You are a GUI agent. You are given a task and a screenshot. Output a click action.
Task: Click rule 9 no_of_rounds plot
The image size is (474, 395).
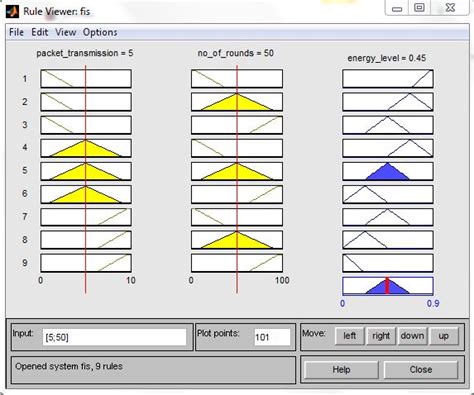[x=237, y=263]
